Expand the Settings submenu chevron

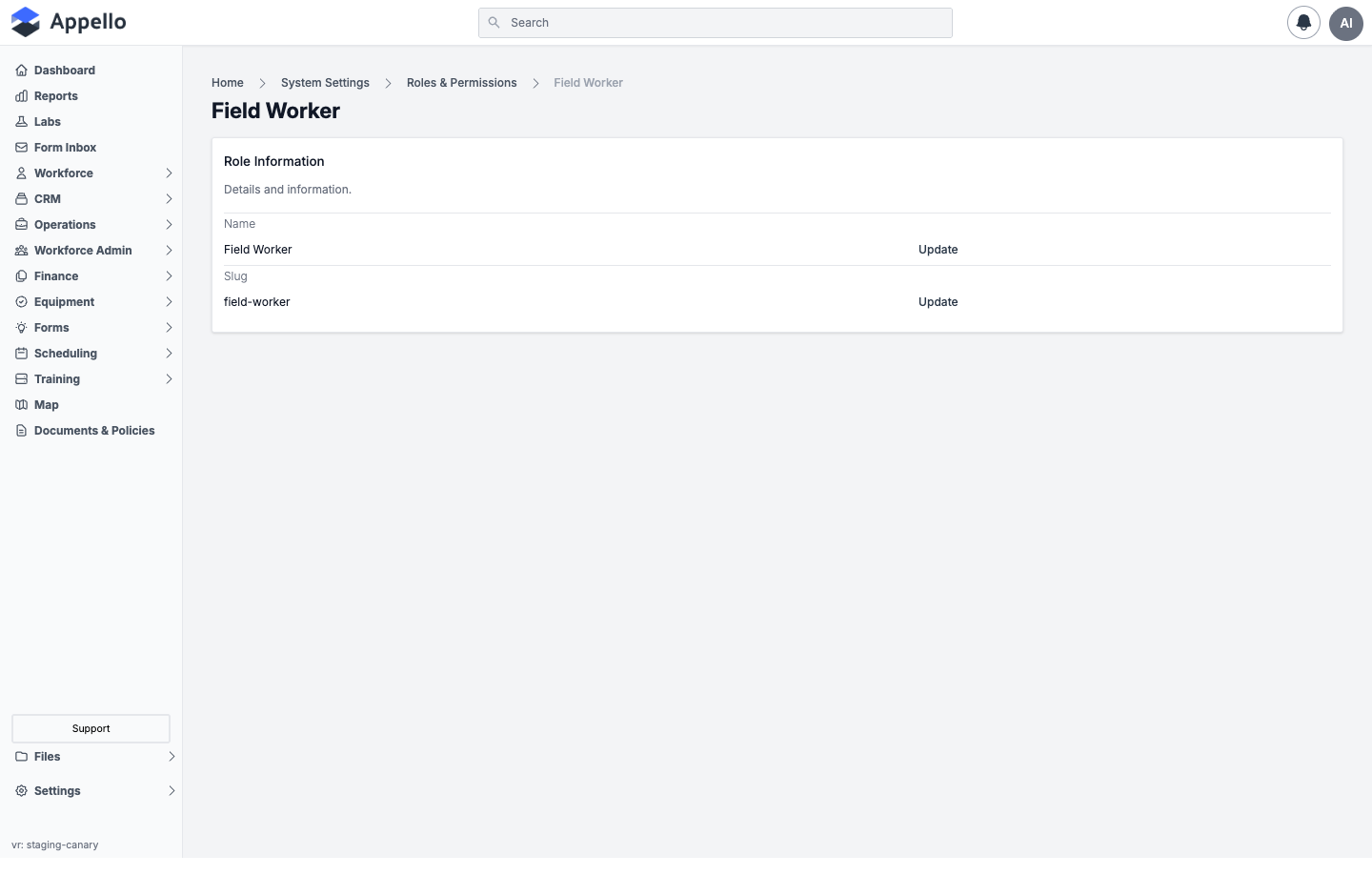(171, 791)
